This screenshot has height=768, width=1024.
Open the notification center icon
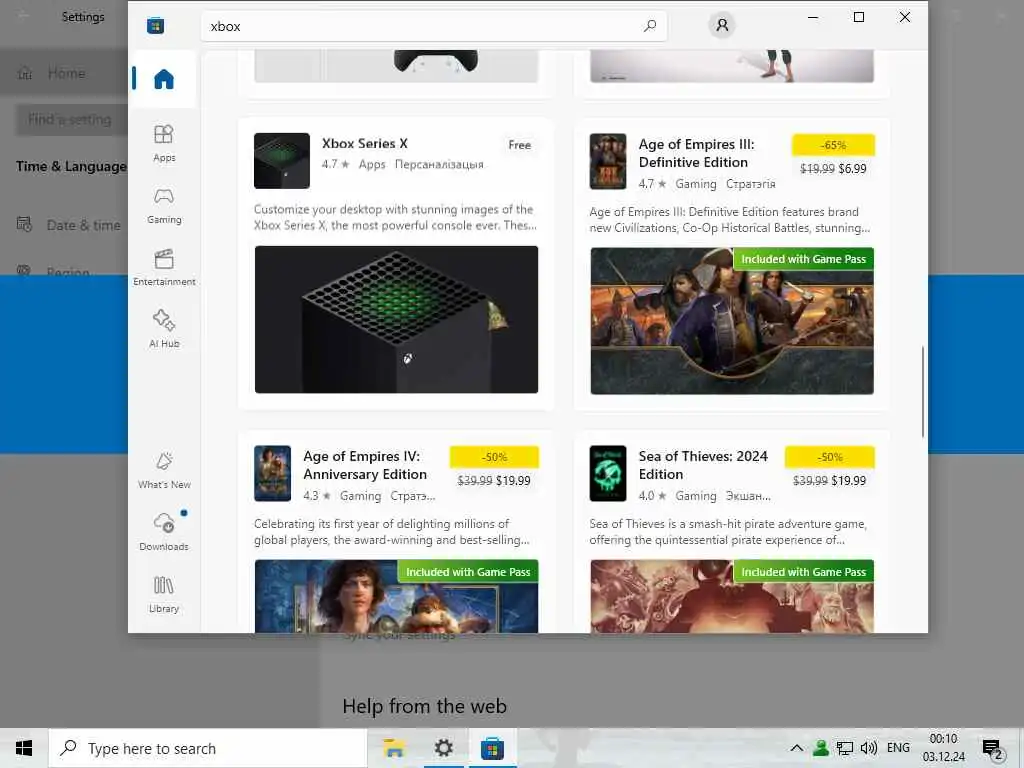point(992,748)
